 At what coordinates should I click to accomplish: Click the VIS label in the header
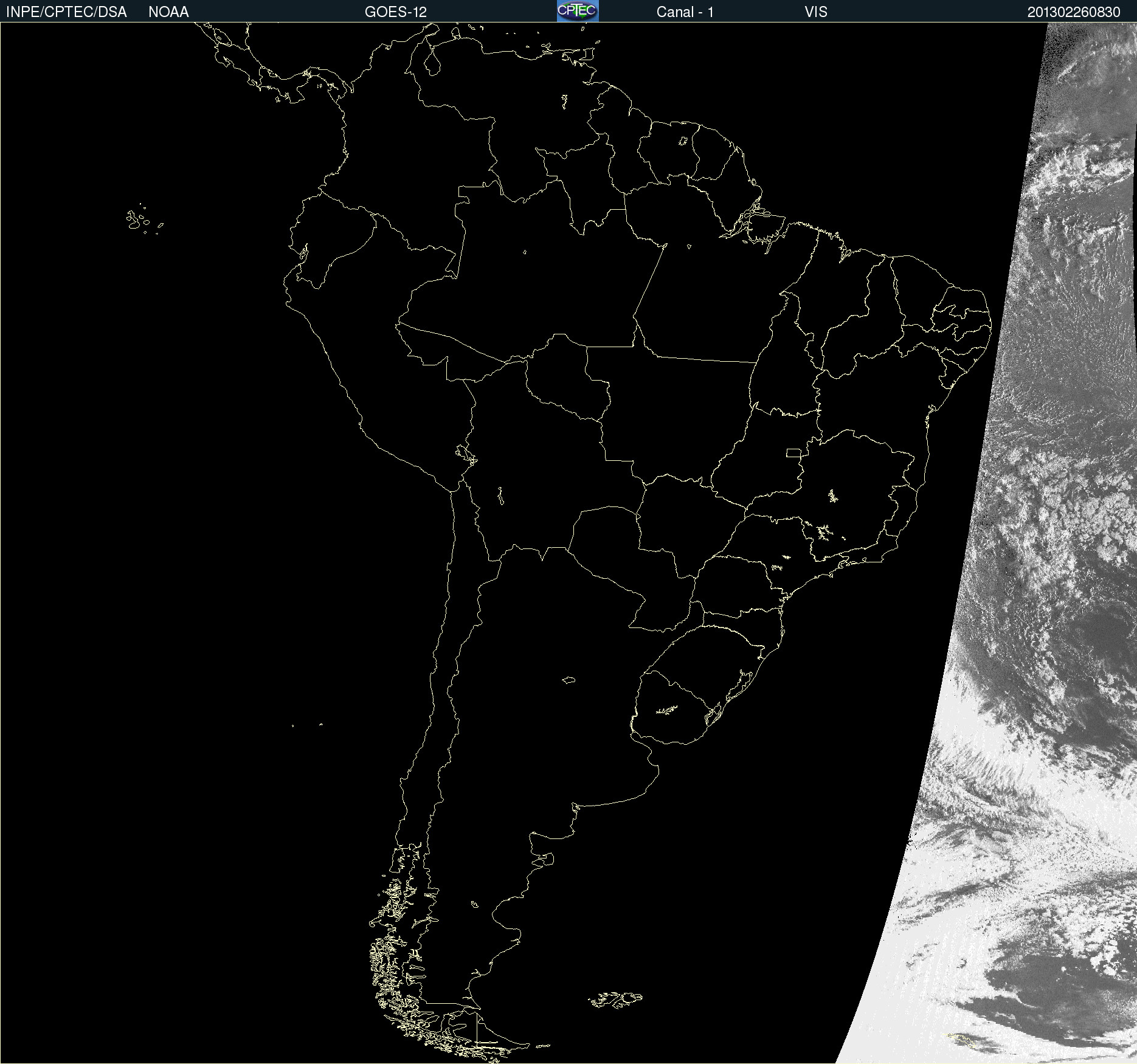(x=816, y=12)
